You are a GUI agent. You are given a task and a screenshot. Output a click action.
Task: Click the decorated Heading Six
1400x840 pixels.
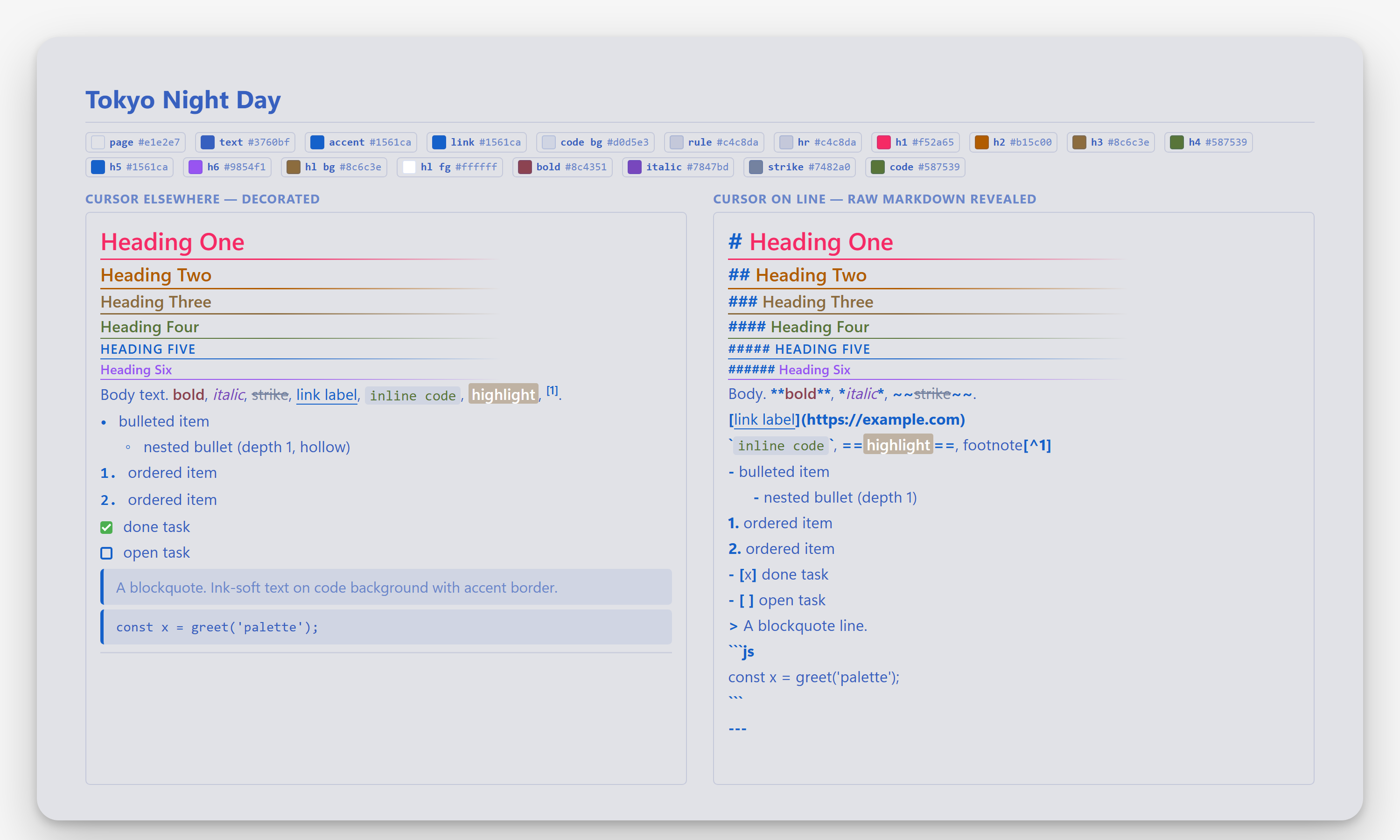click(136, 370)
